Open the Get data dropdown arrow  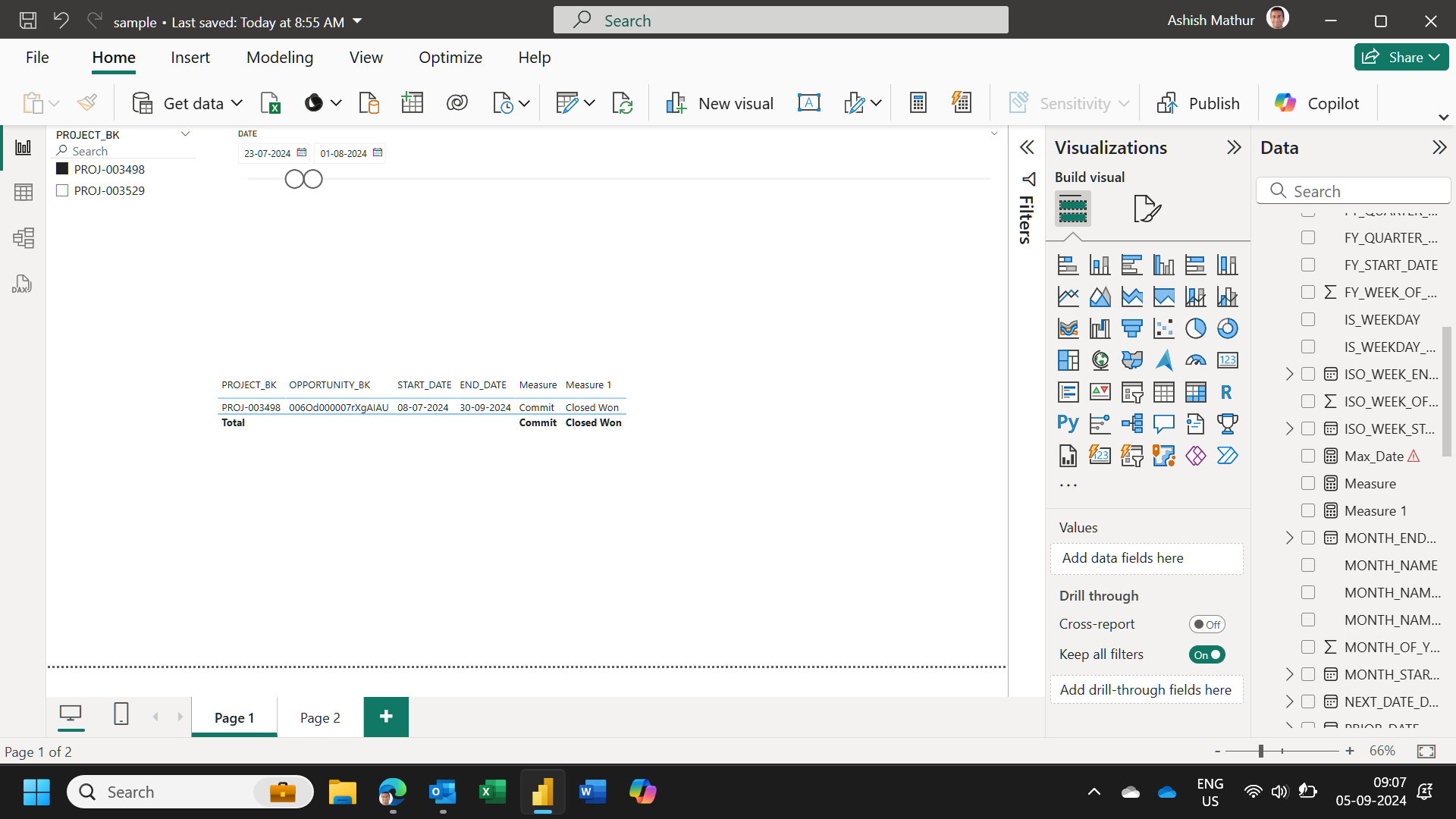point(237,103)
